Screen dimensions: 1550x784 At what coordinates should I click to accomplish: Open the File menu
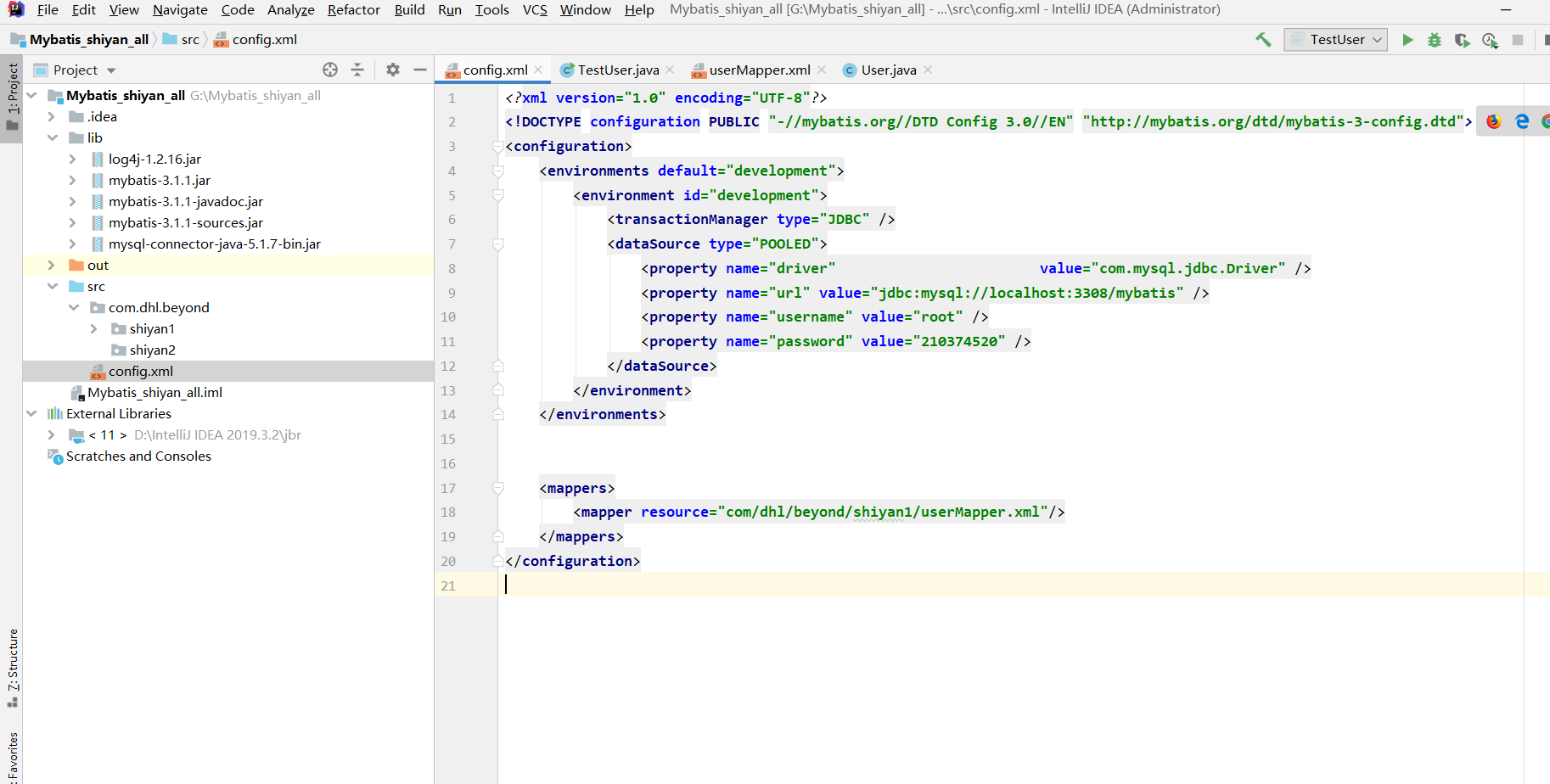(x=48, y=9)
